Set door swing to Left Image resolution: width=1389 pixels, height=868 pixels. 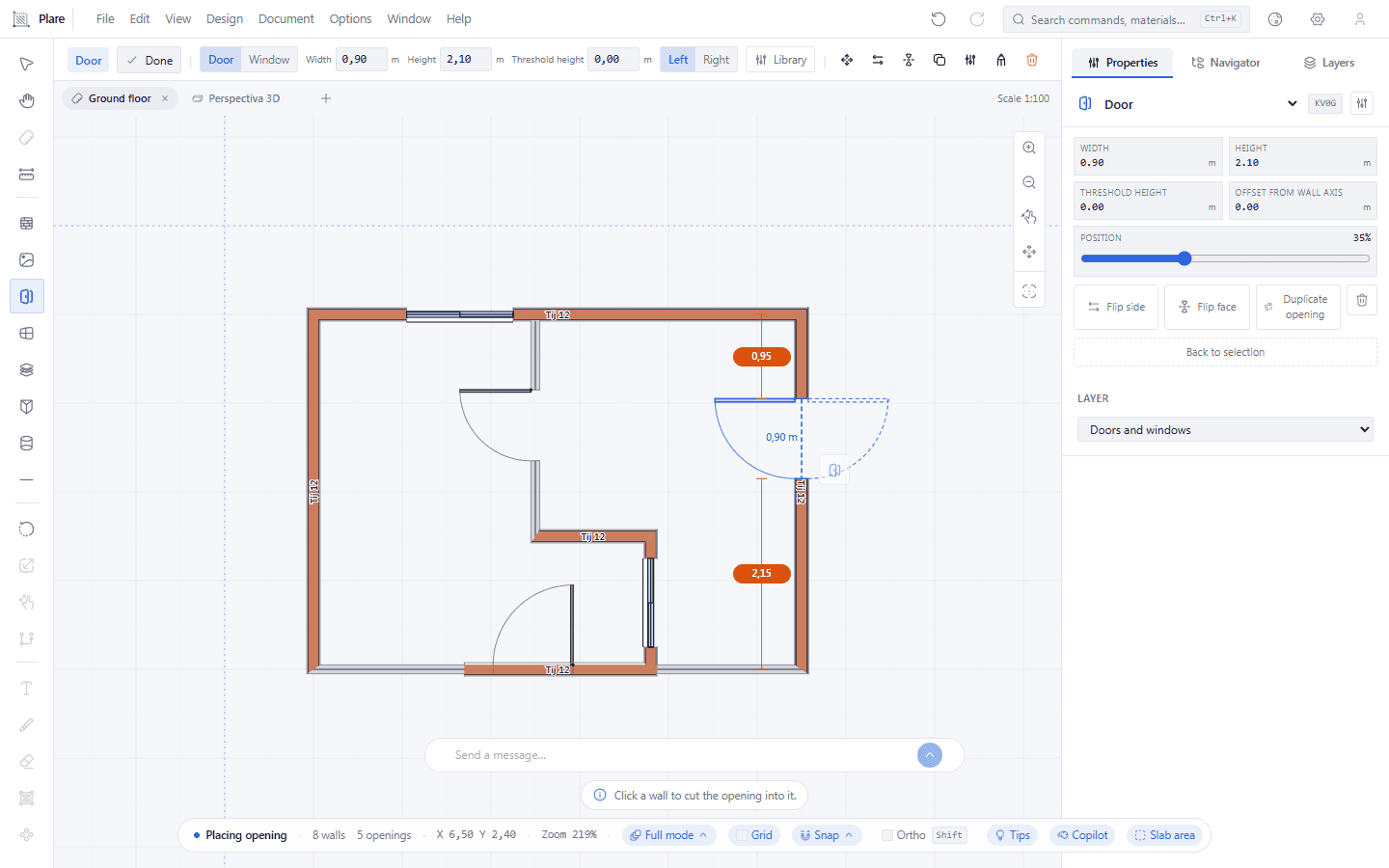[x=678, y=60]
